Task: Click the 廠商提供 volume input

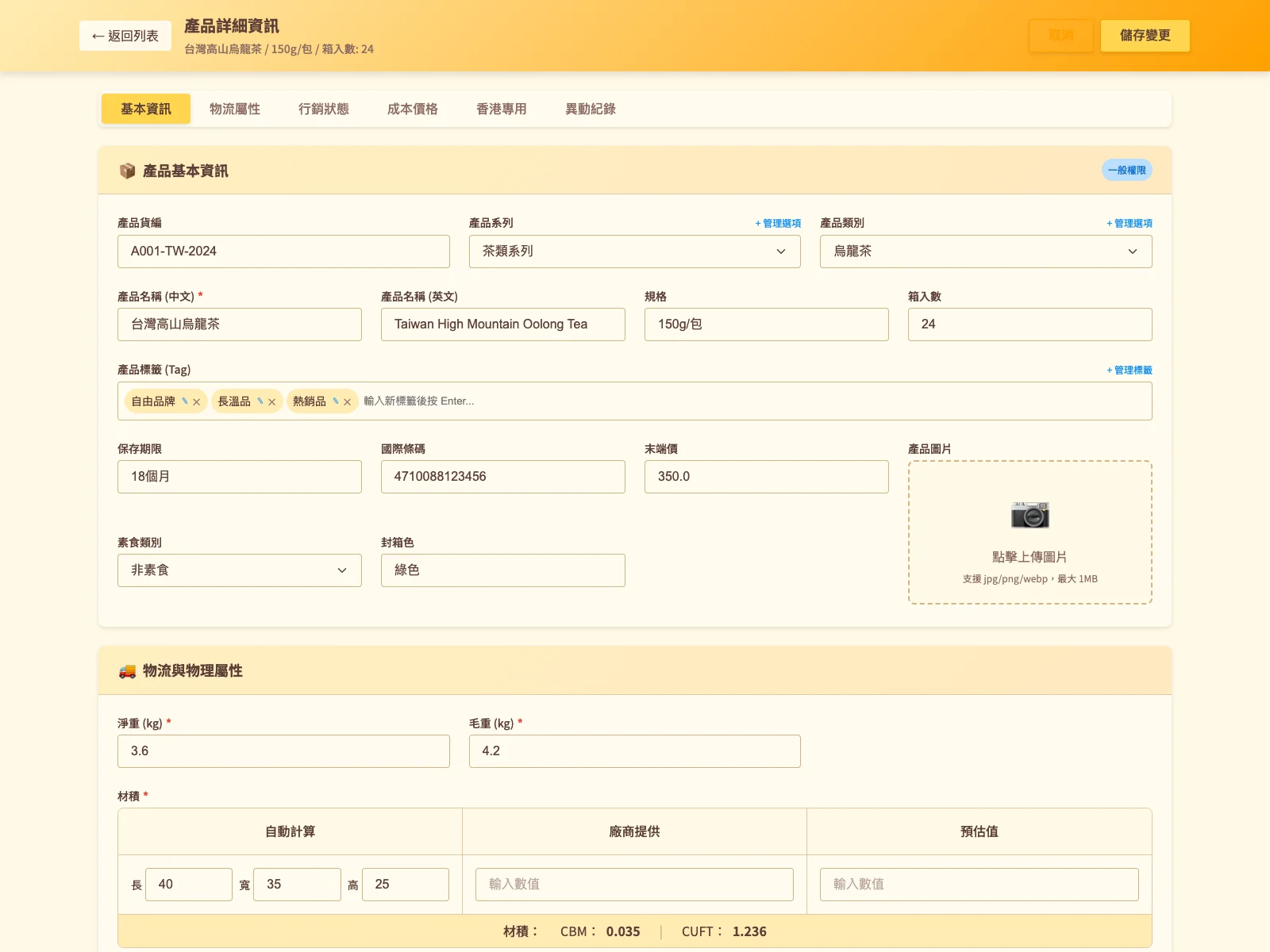Action: click(x=634, y=885)
